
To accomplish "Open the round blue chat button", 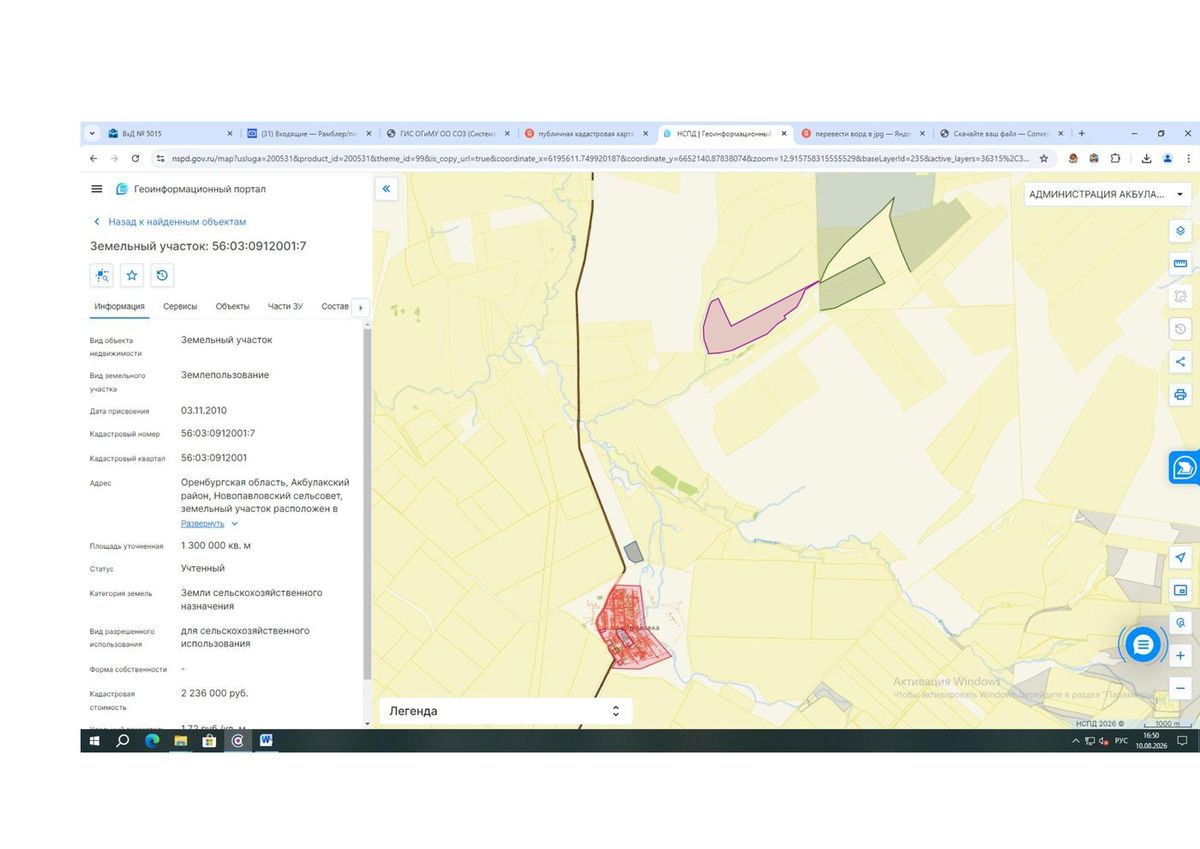I will coord(1142,644).
